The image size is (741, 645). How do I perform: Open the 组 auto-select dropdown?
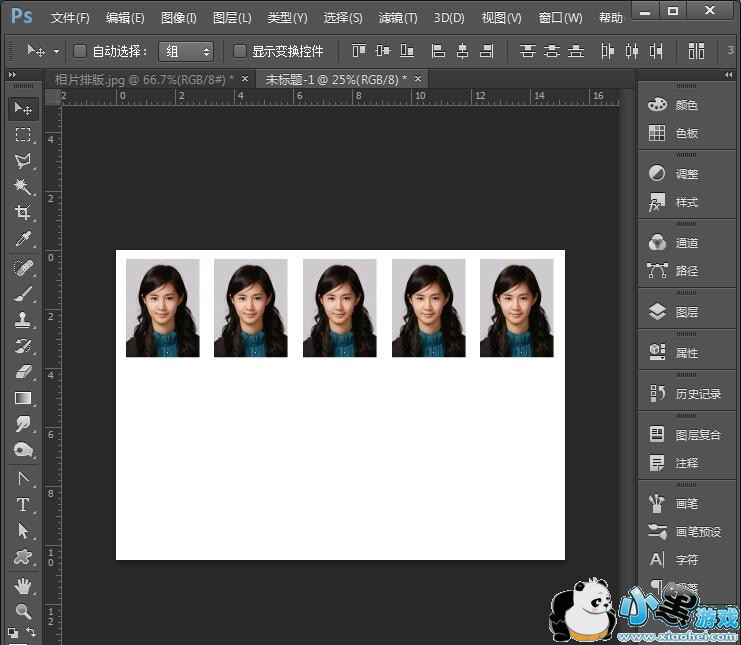click(x=187, y=51)
